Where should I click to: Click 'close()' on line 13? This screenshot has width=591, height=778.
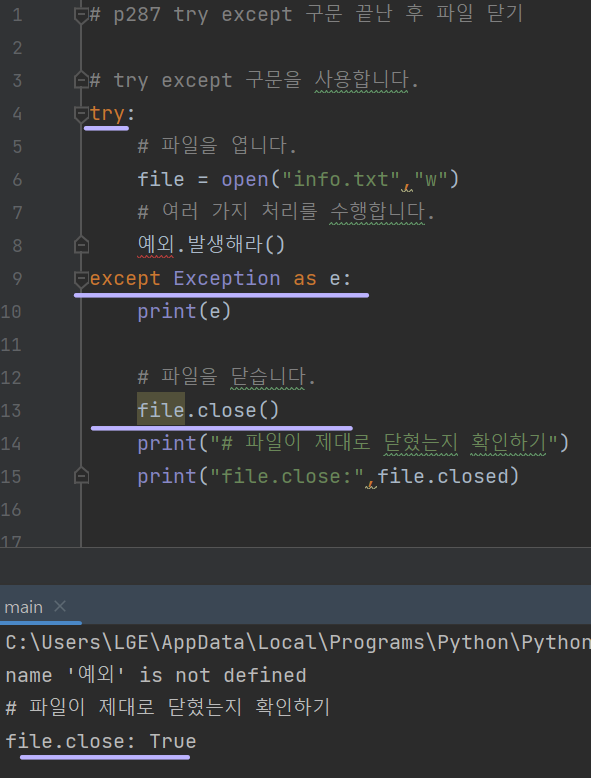click(238, 410)
